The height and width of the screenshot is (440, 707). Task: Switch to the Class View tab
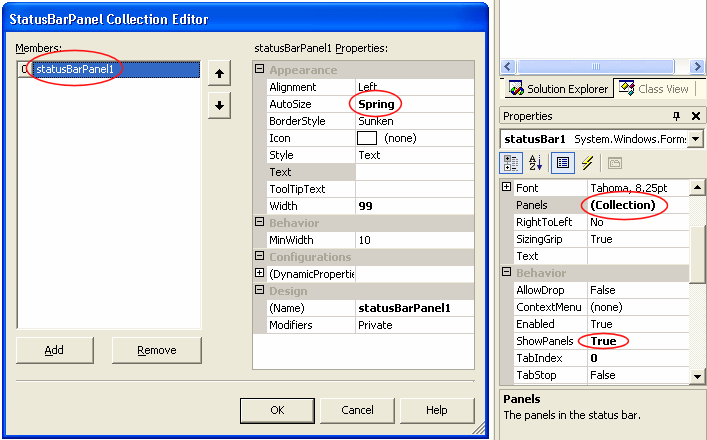654,89
